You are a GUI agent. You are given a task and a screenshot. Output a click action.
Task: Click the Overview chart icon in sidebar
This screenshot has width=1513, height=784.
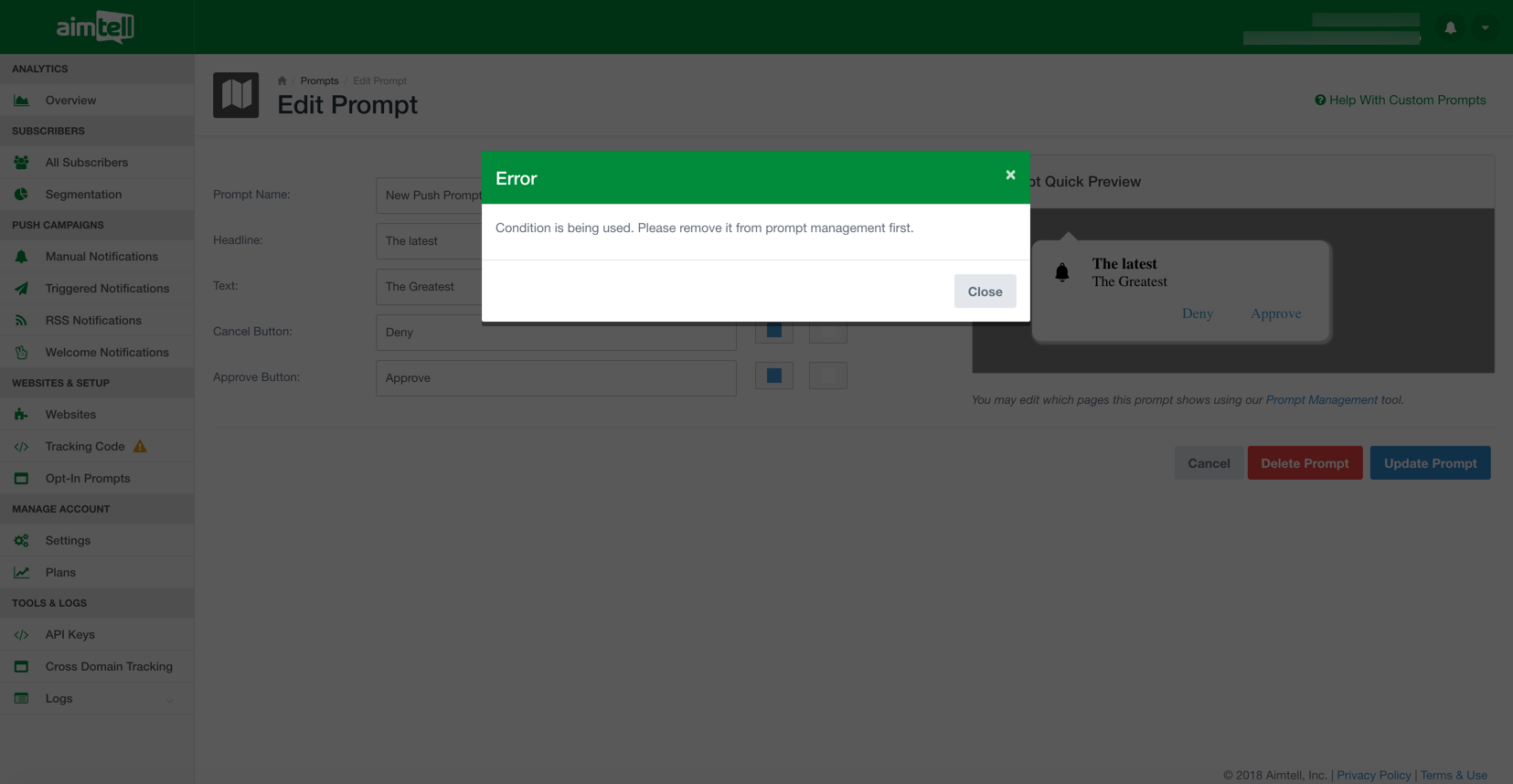(x=21, y=101)
